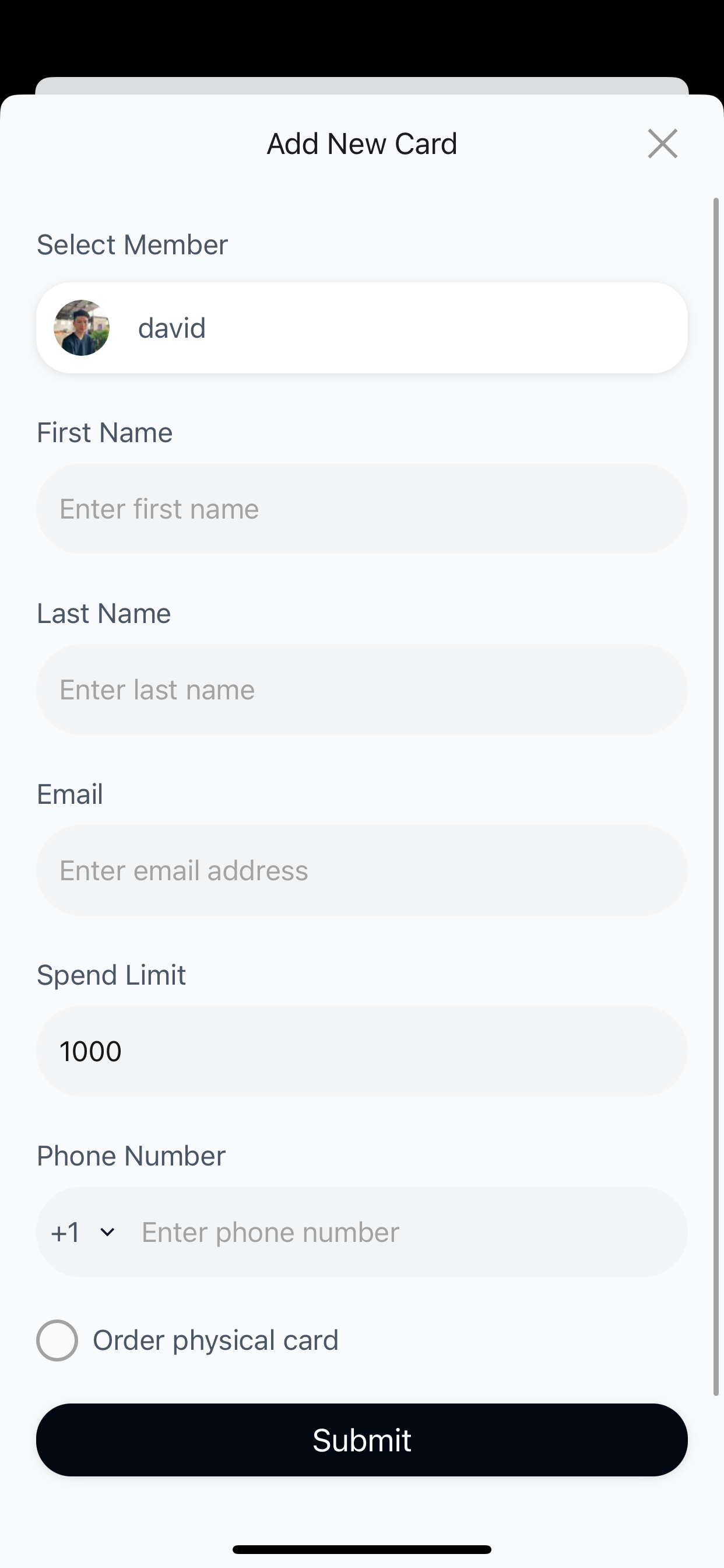Tap the Order physical card label text
Viewport: 724px width, 1568px height.
pyautogui.click(x=215, y=1340)
